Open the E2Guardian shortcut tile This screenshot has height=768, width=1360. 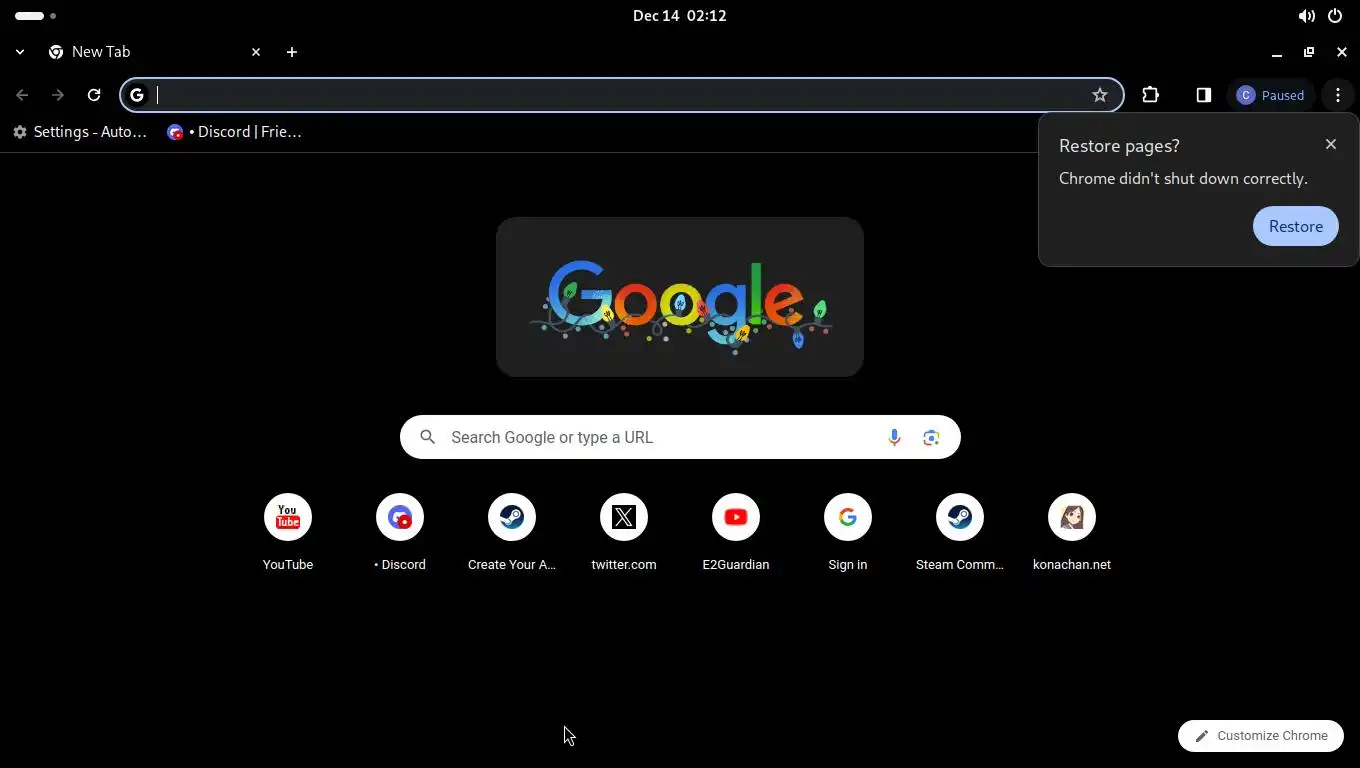[736, 533]
